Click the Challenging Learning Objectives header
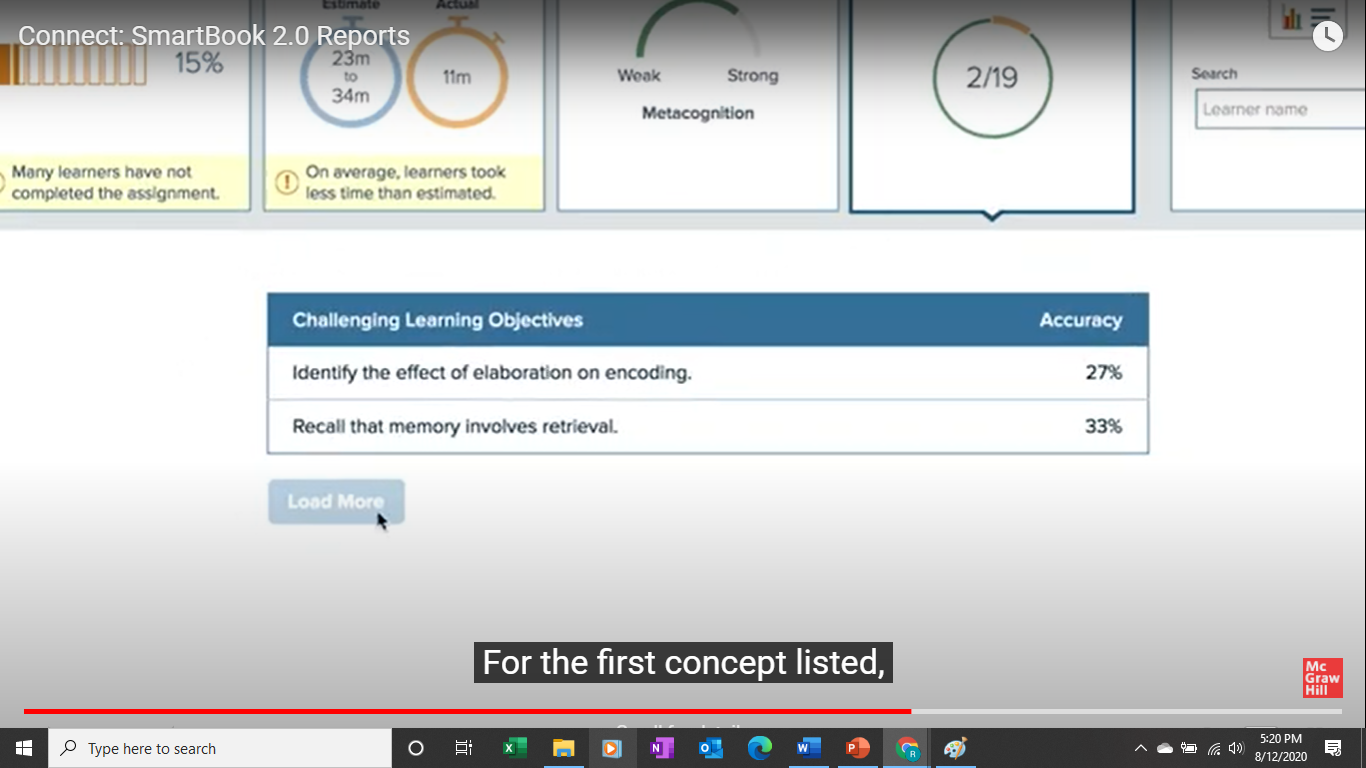The height and width of the screenshot is (768, 1366). point(437,320)
